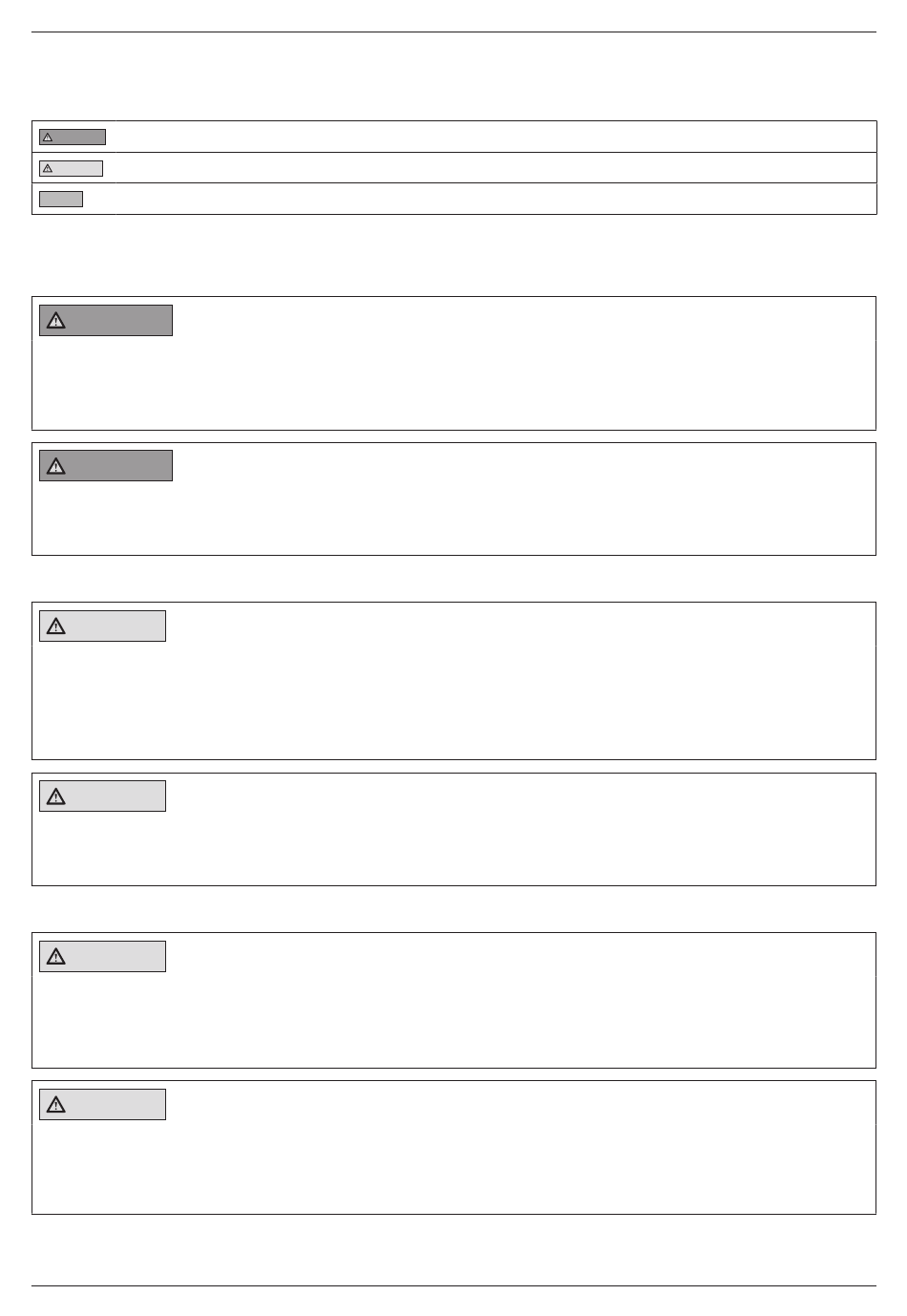
Task: Click the second dark-gray warning label bar
Action: (x=106, y=466)
